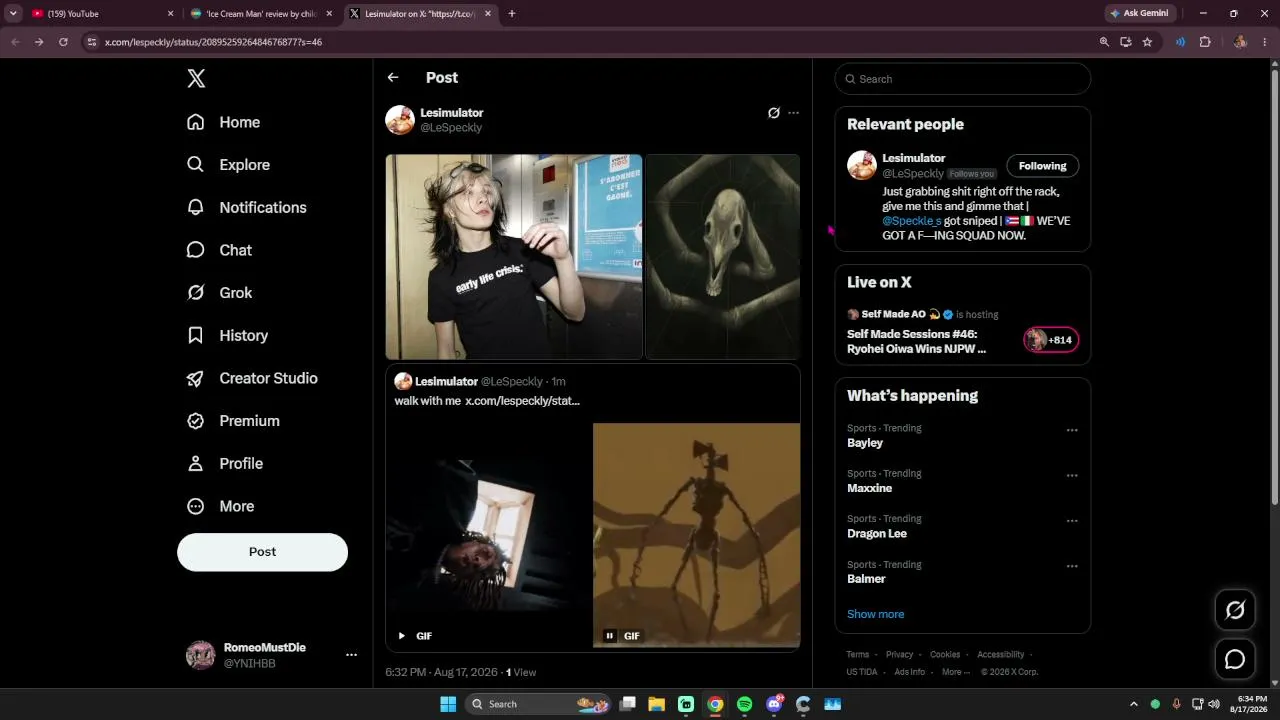
Task: Join the live space with +814 listeners
Action: click(x=1051, y=340)
